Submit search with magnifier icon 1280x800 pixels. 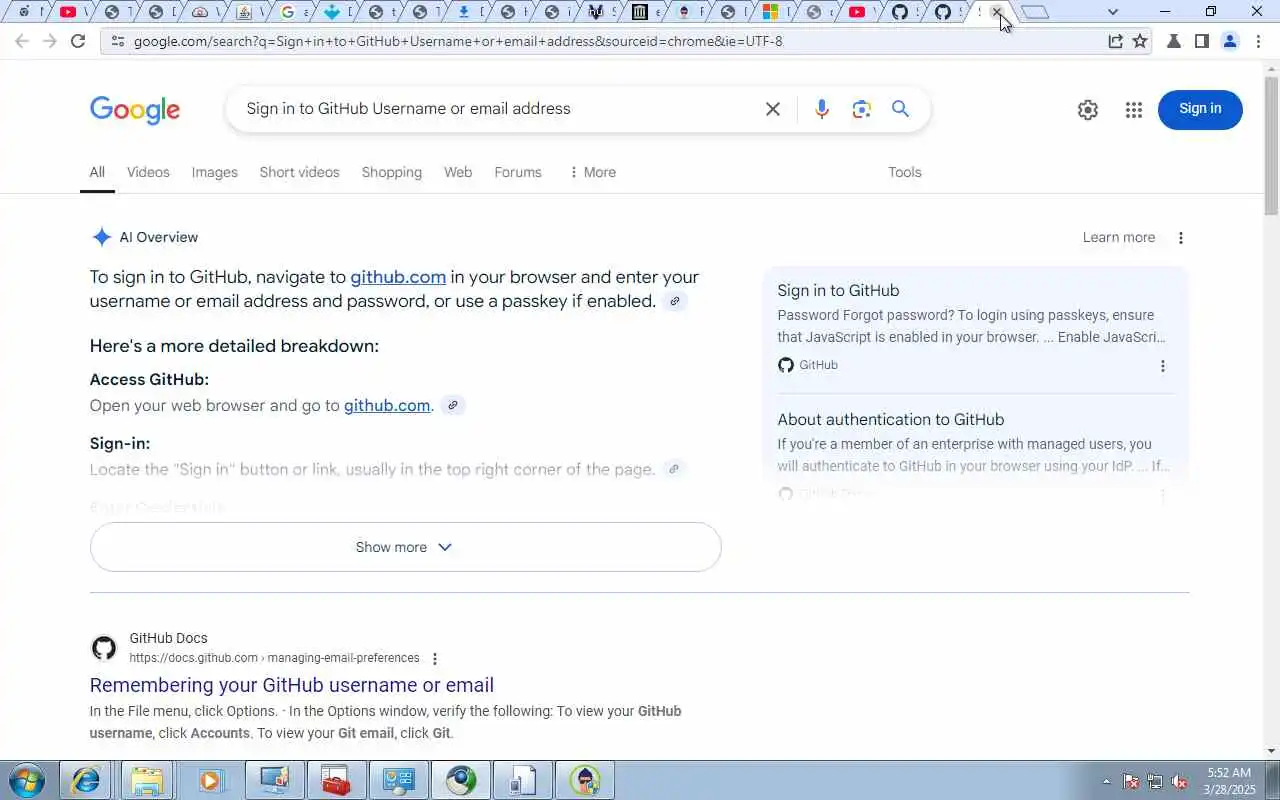tap(901, 109)
